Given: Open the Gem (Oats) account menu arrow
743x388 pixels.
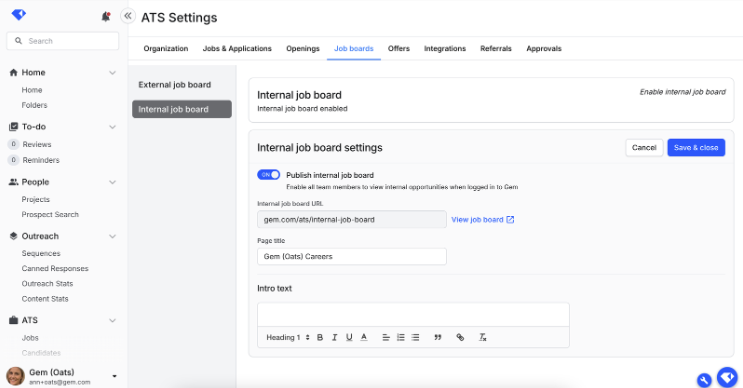Looking at the screenshot, I should click(x=114, y=376).
